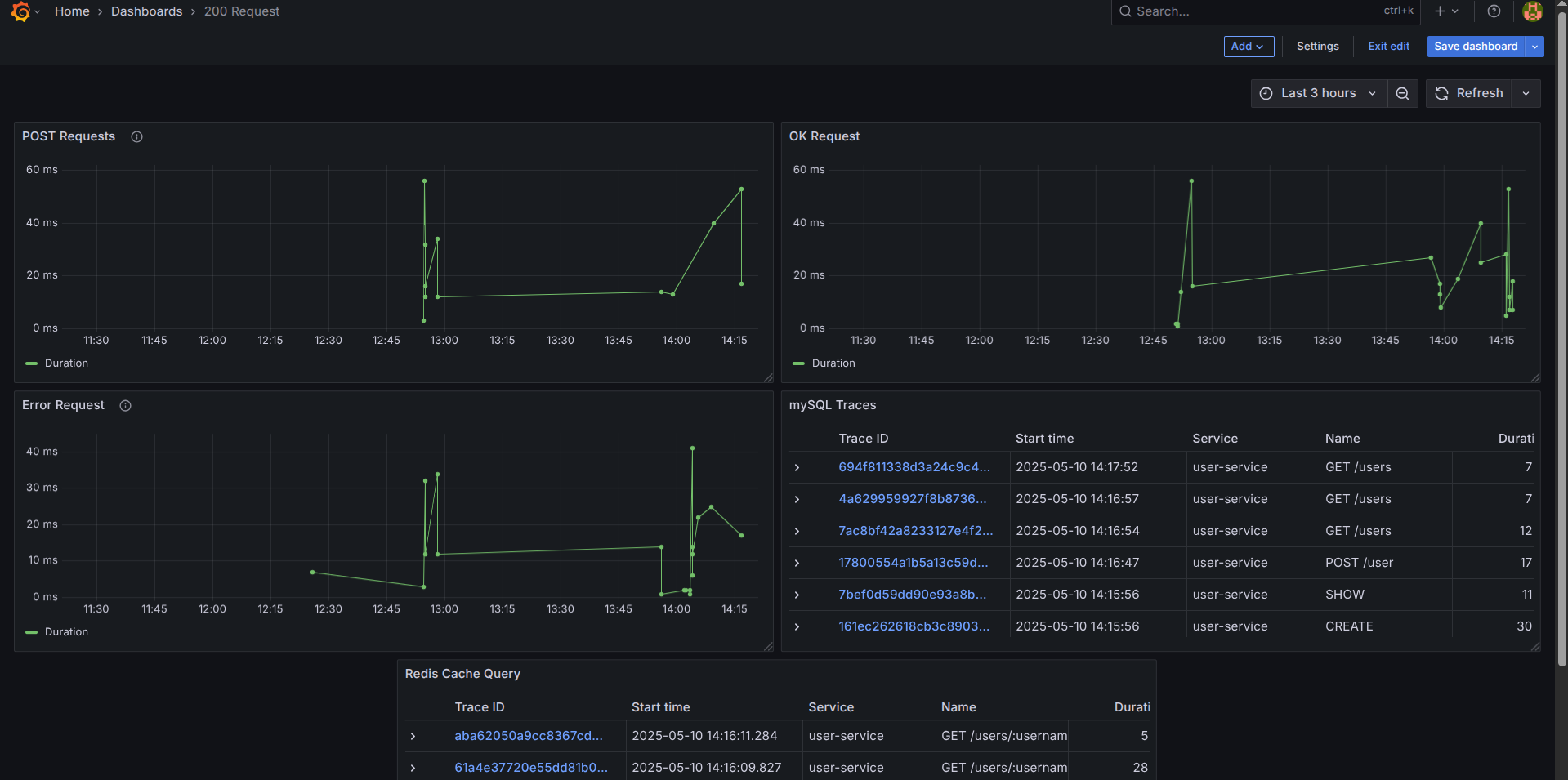Open the Save dashboard options arrow

pos(1535,47)
